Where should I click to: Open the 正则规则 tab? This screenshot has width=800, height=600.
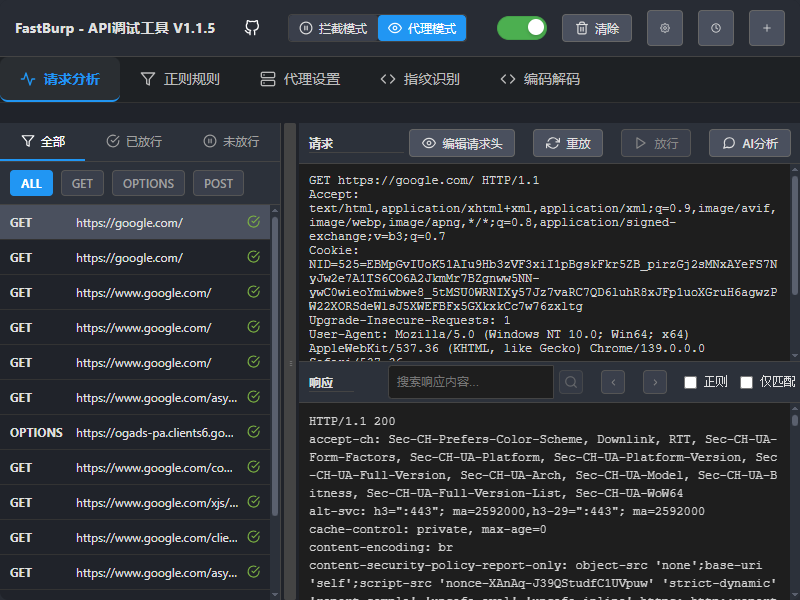pos(180,79)
